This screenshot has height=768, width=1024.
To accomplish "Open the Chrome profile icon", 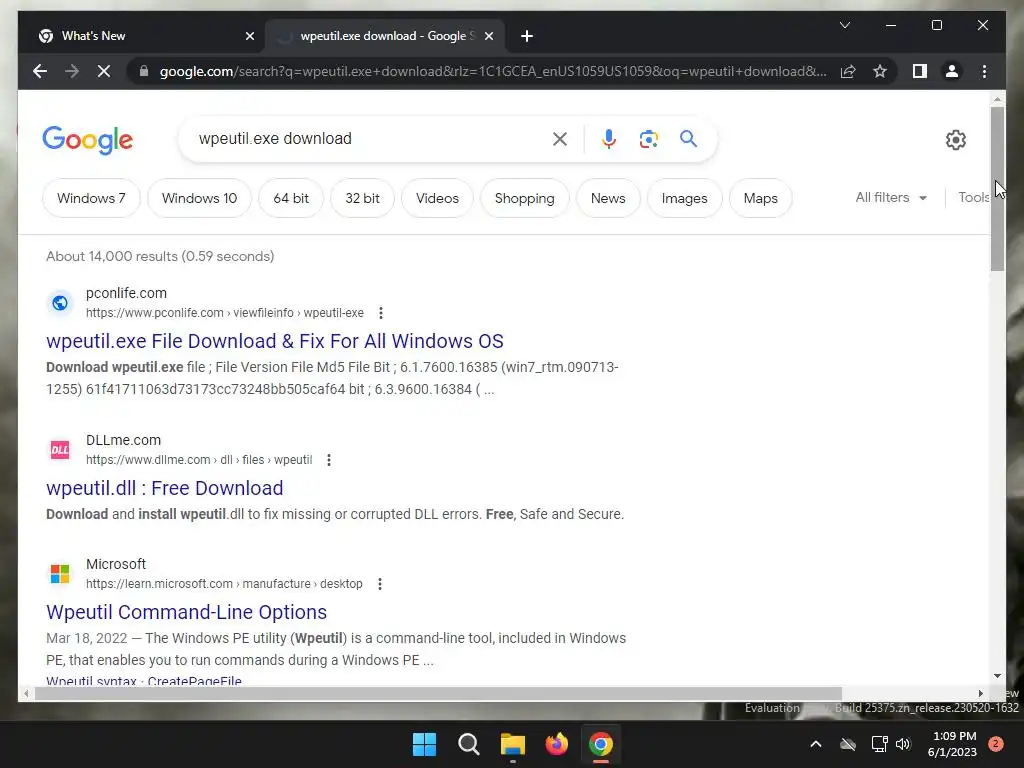I will pyautogui.click(x=952, y=71).
